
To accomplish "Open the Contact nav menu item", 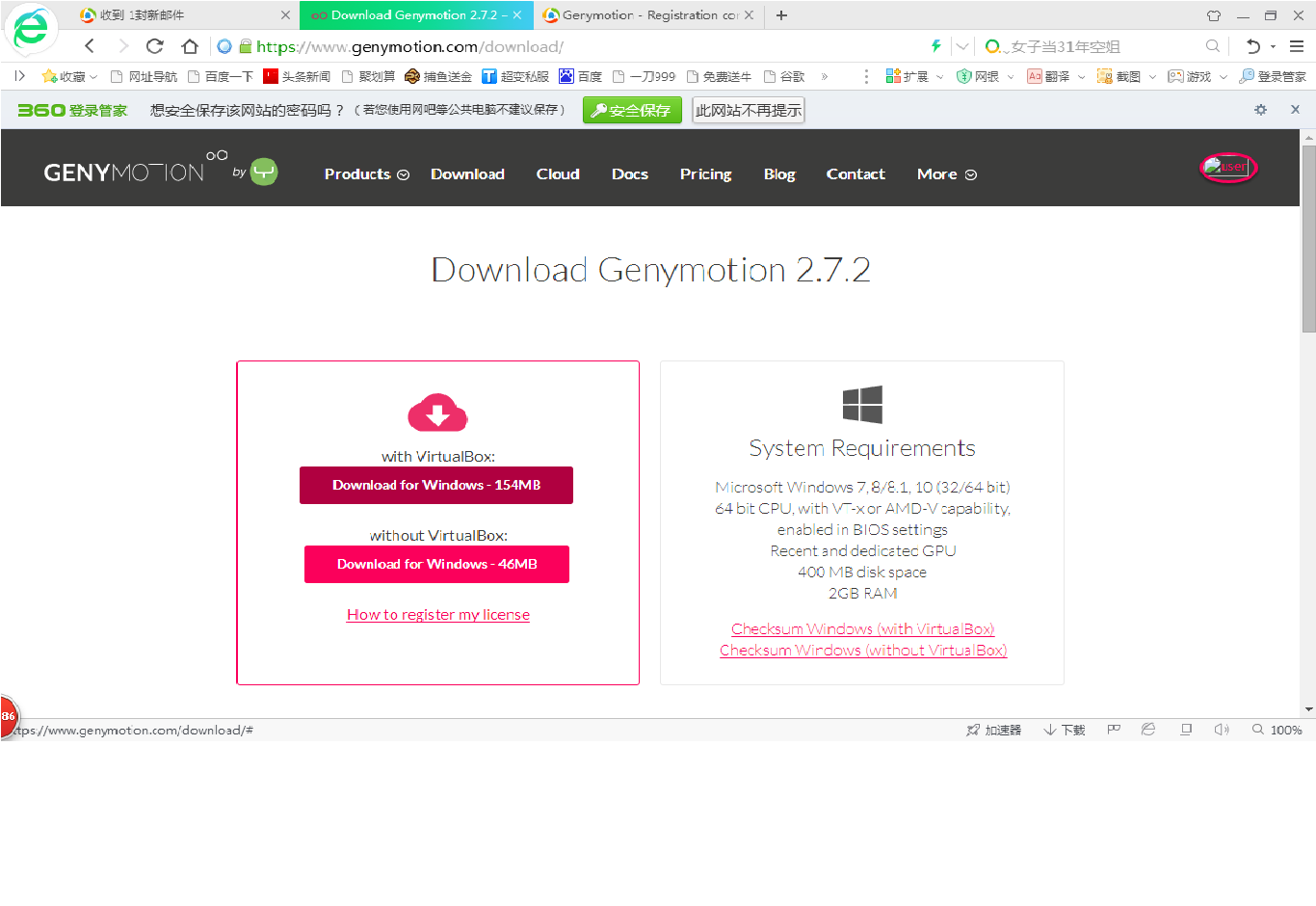I will (855, 174).
